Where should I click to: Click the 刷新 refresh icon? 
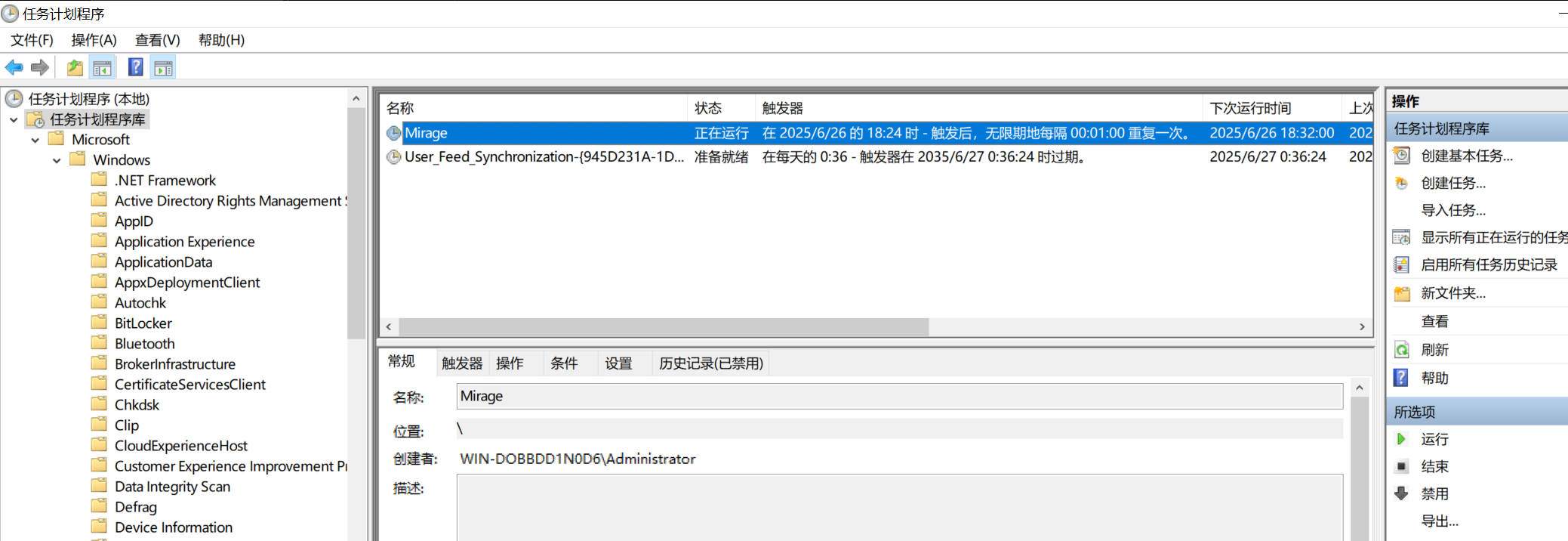[1401, 350]
